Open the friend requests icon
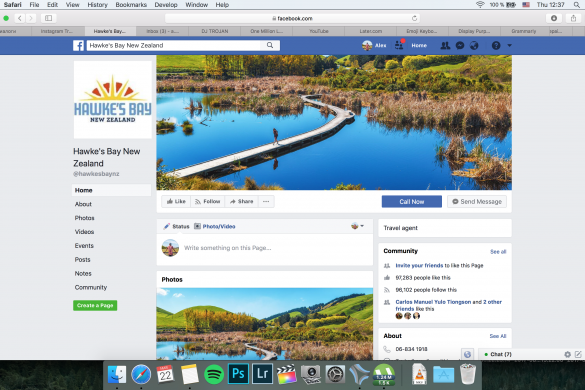585x390 pixels. (445, 46)
